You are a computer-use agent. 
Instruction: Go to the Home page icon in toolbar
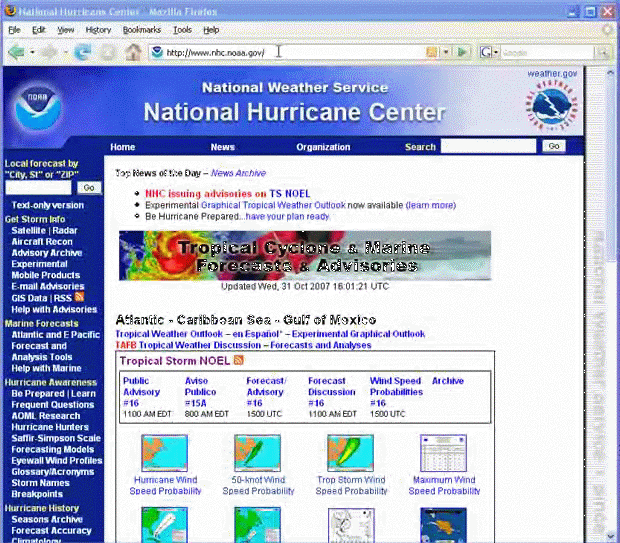[133, 52]
